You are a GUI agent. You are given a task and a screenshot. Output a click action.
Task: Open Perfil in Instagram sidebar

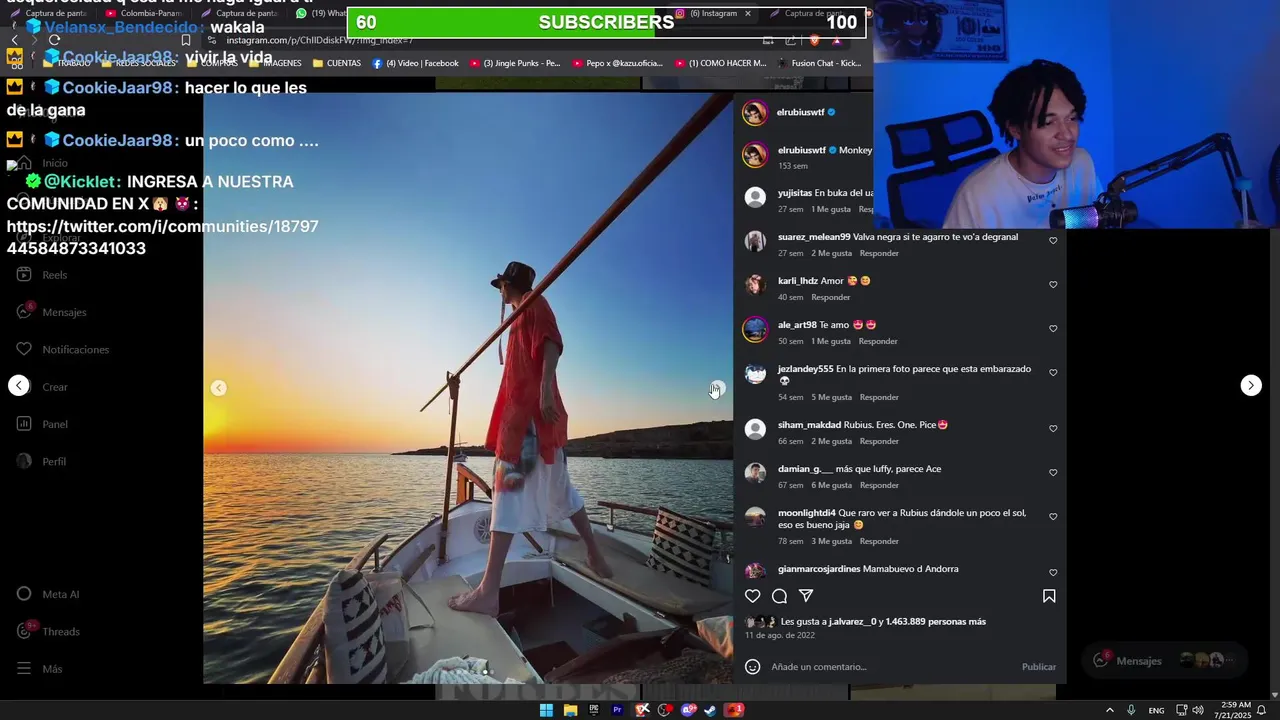(42, 461)
